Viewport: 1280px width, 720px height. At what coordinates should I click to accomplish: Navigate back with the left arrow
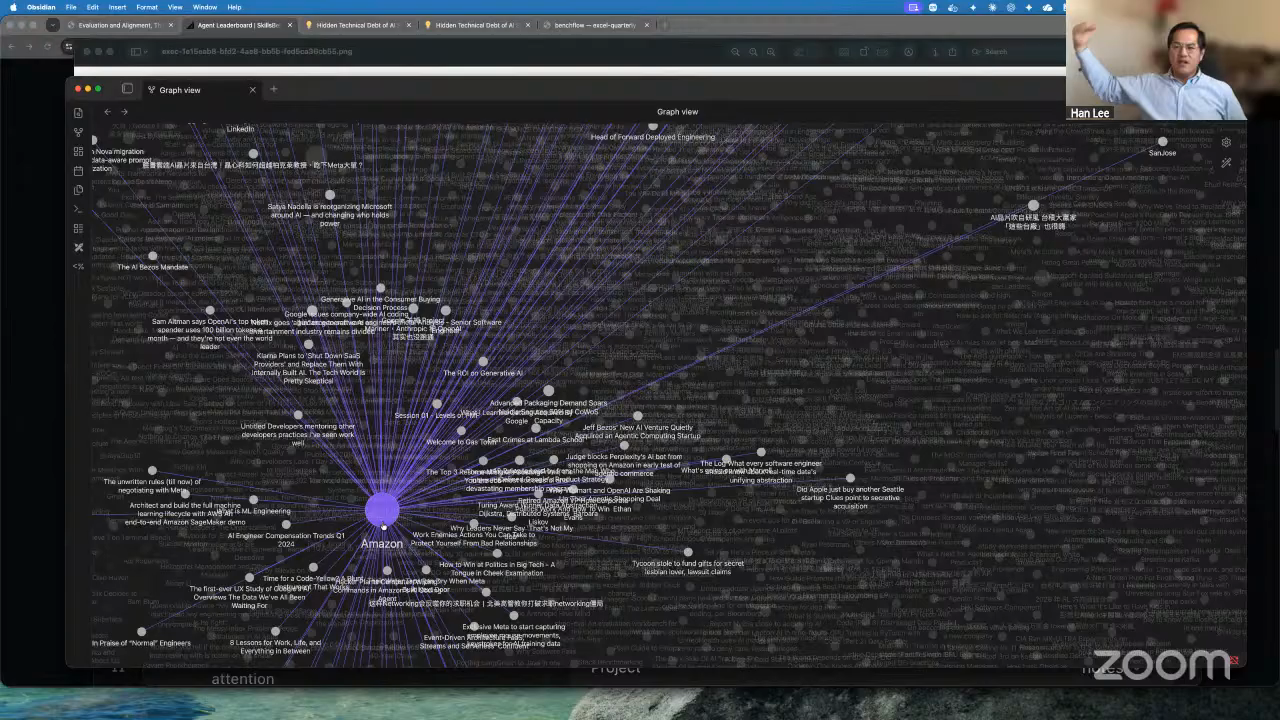(x=108, y=112)
